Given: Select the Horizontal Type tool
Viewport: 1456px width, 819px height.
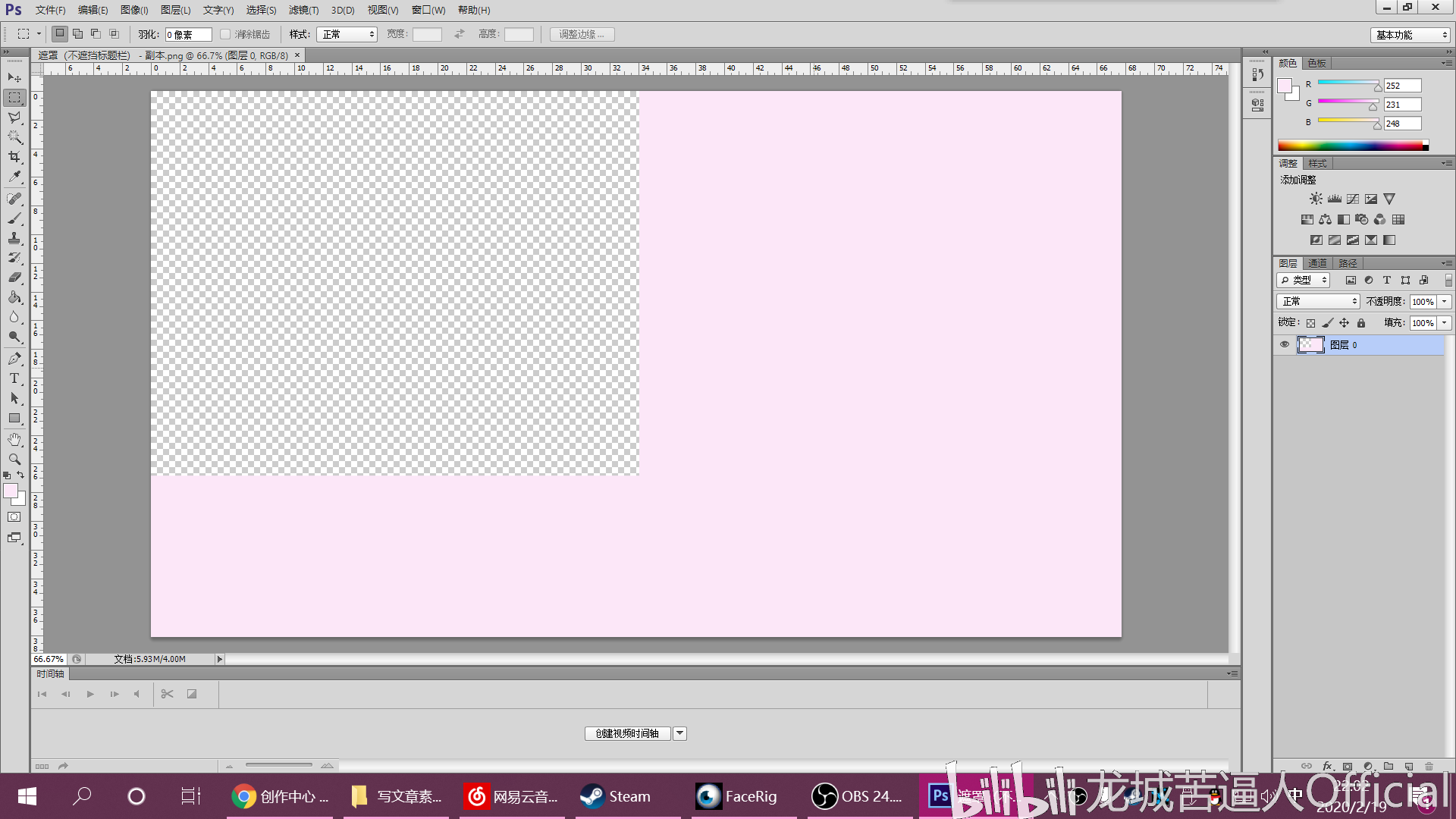Looking at the screenshot, I should pyautogui.click(x=14, y=378).
